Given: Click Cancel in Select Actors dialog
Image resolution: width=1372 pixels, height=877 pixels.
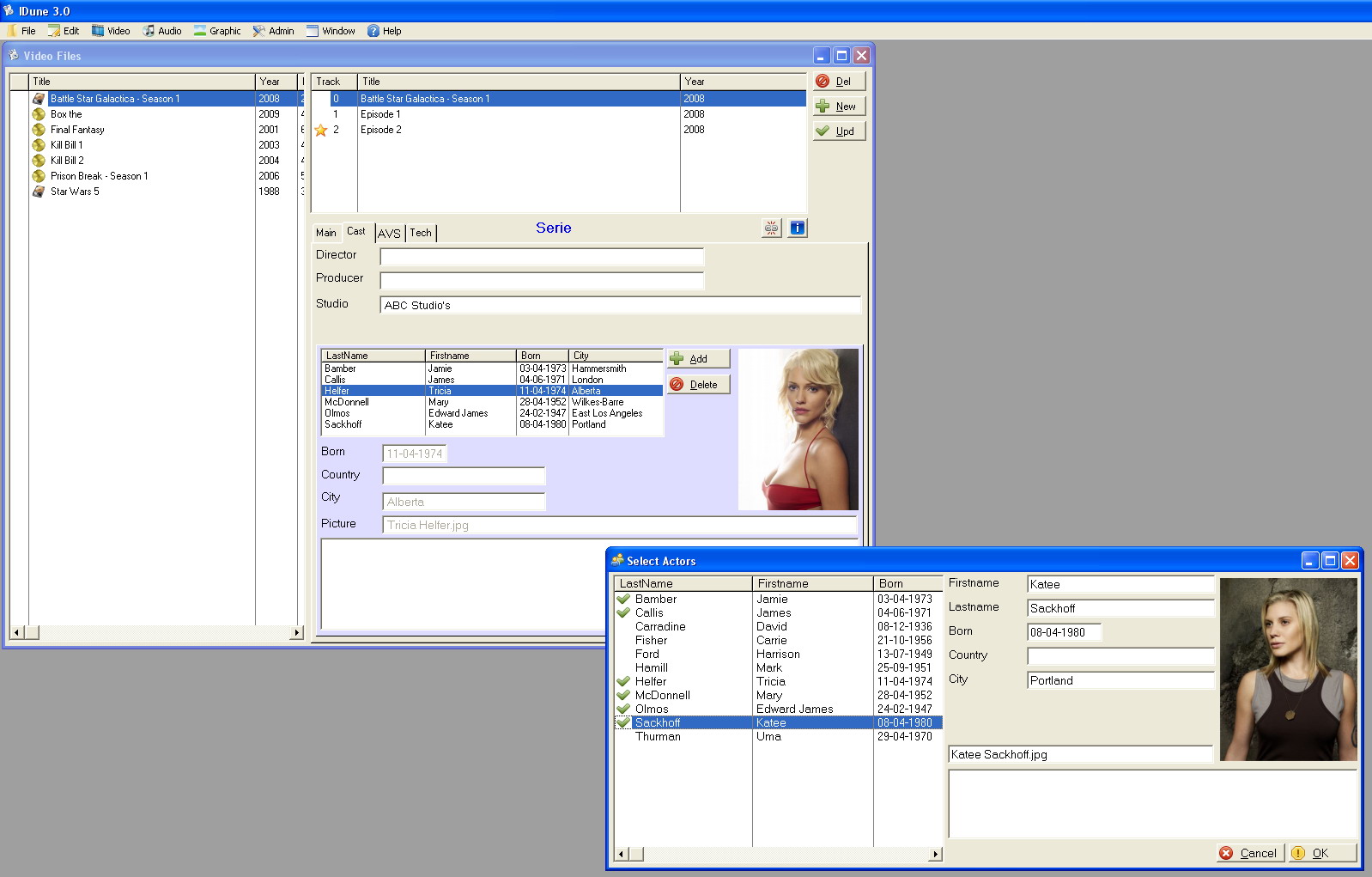Looking at the screenshot, I should point(1249,853).
